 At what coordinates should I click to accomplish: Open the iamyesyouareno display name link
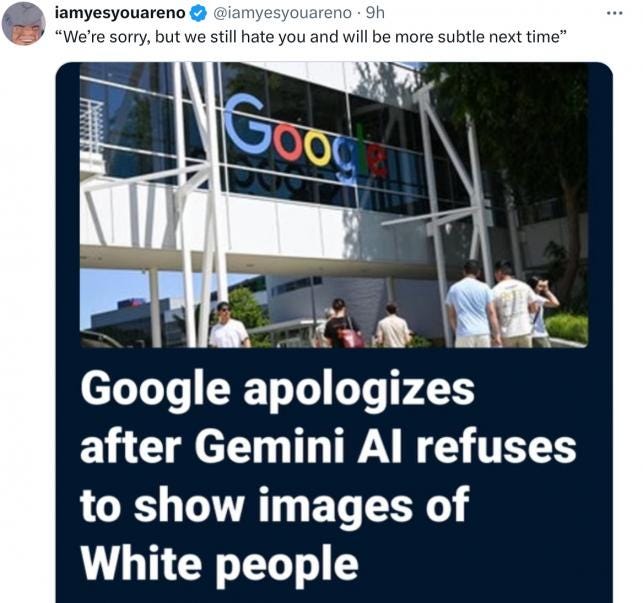tap(120, 13)
